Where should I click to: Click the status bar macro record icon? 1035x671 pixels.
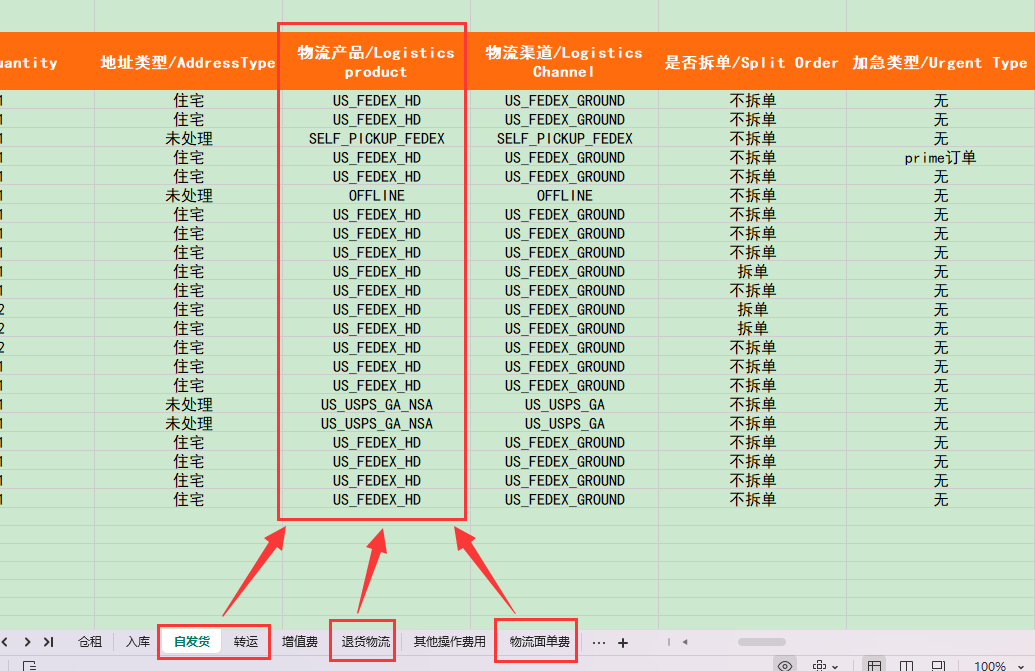pos(29,665)
